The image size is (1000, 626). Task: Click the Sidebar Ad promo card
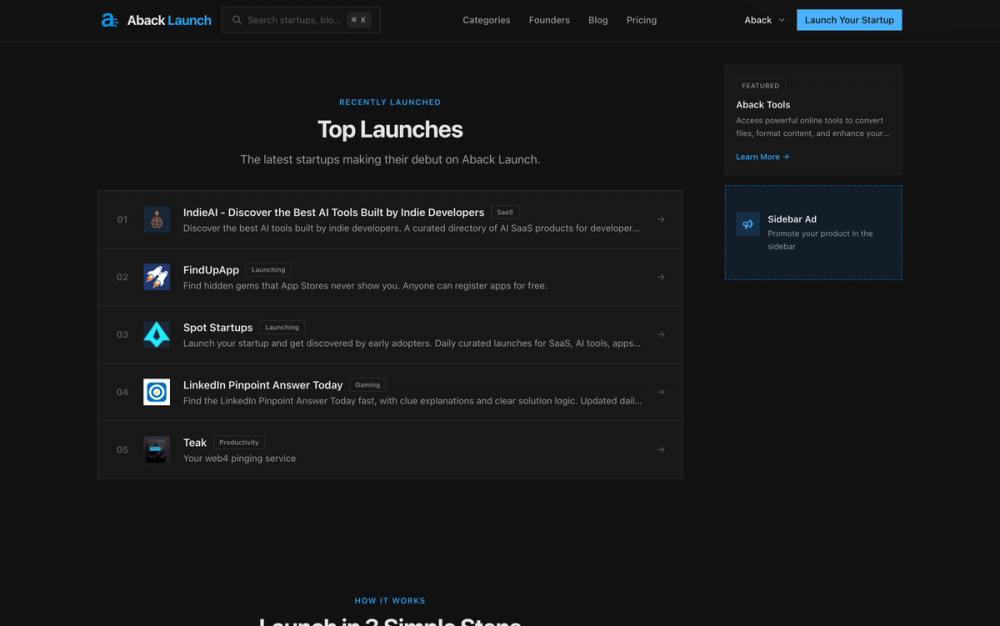coord(813,233)
